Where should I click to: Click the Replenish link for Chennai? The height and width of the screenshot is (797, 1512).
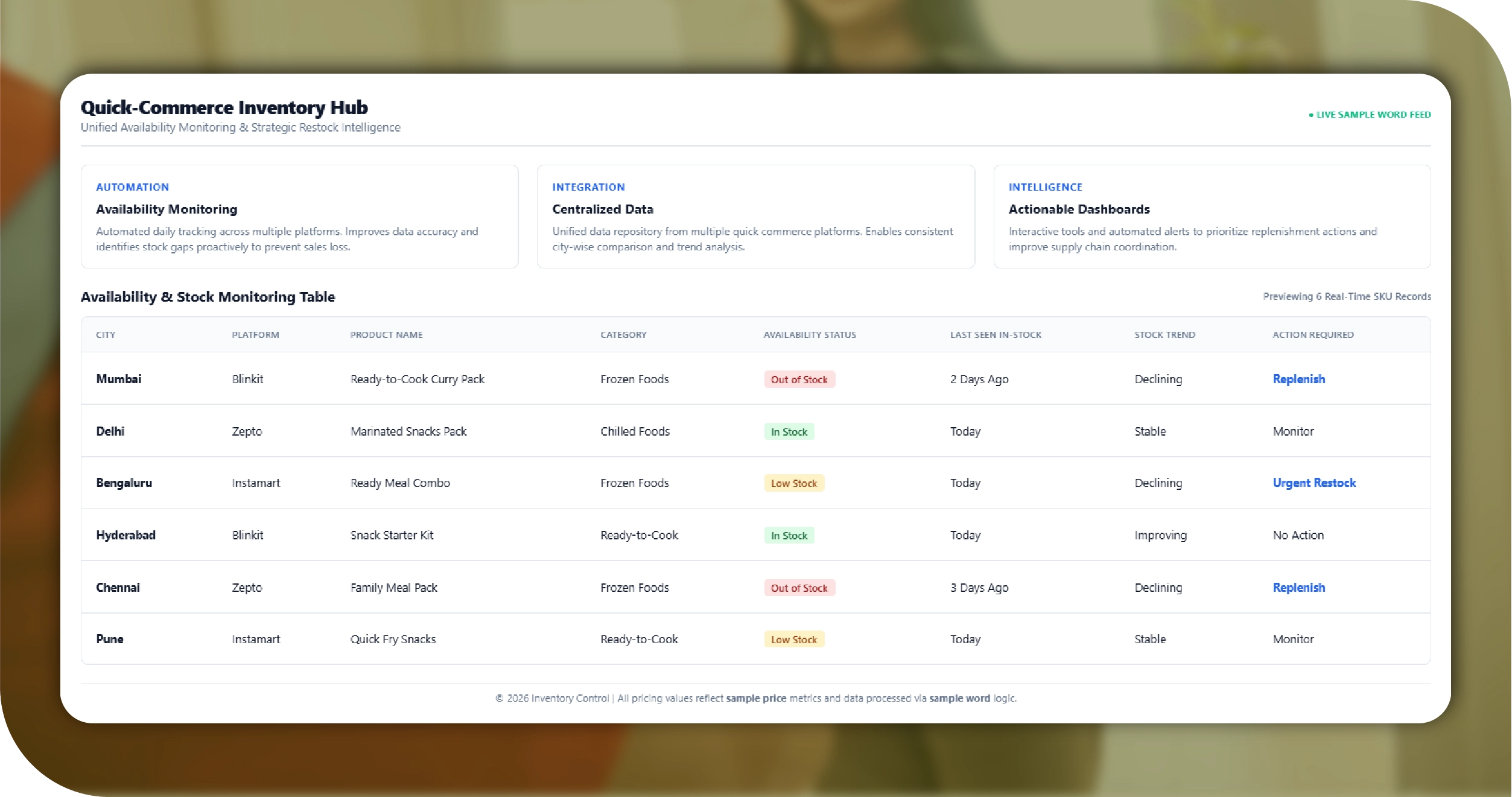(1298, 588)
